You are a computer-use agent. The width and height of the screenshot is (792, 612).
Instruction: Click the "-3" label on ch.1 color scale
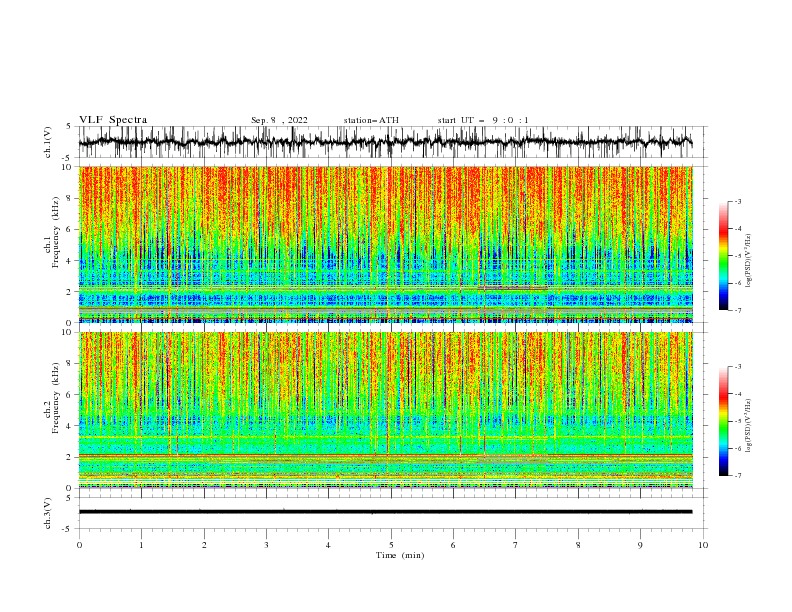point(738,201)
